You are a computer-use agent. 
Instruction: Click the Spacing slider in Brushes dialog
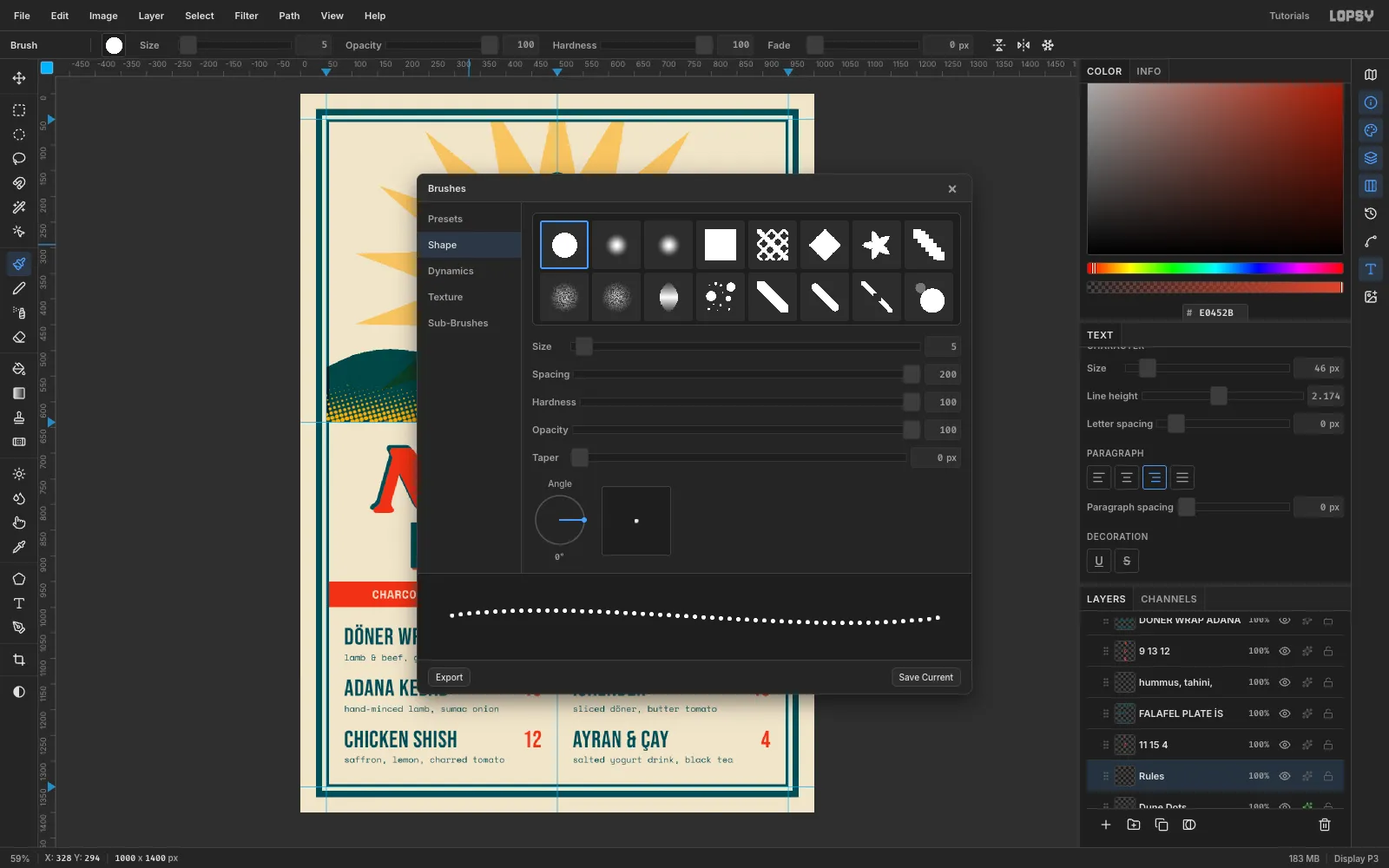747,374
